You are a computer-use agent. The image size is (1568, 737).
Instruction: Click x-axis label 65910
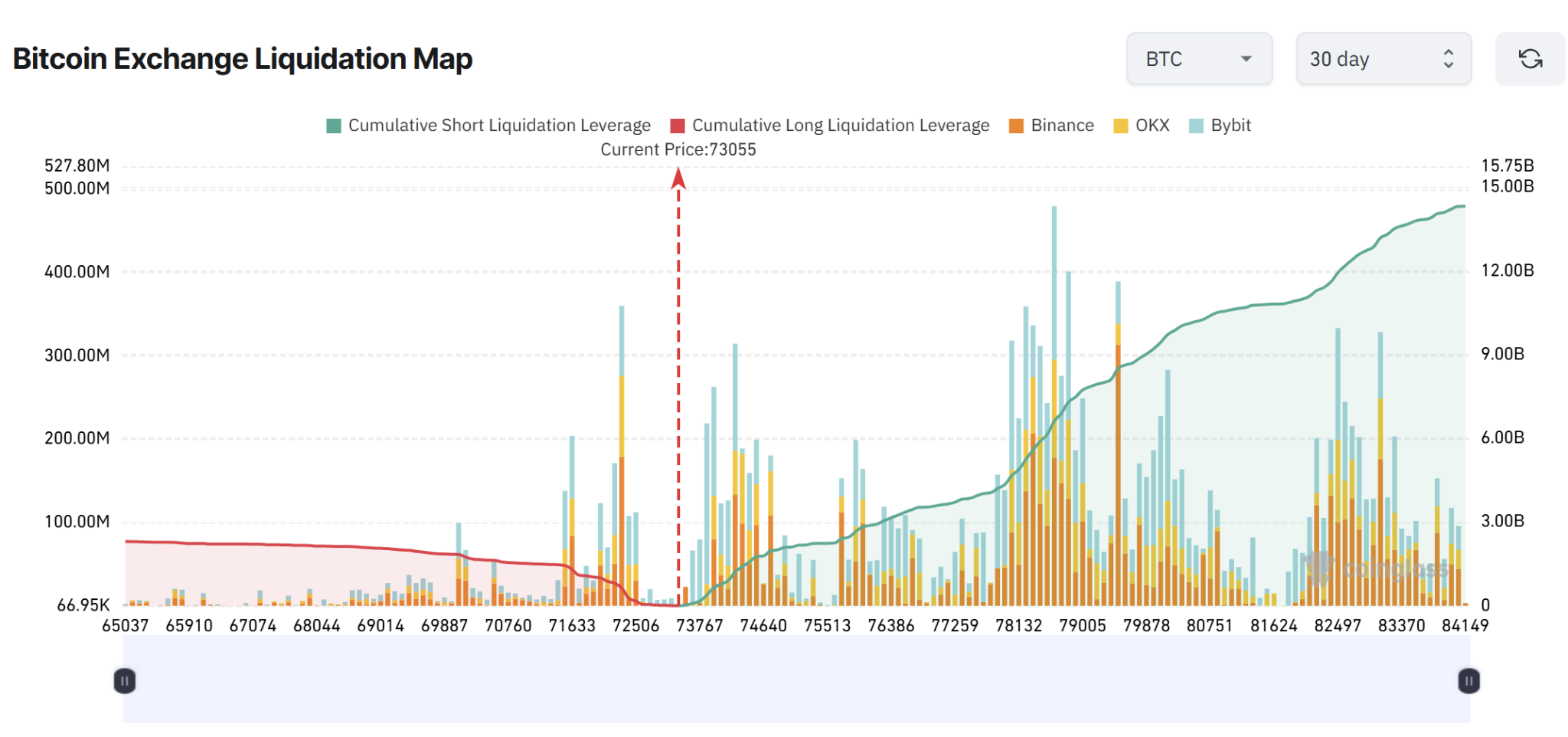click(189, 625)
